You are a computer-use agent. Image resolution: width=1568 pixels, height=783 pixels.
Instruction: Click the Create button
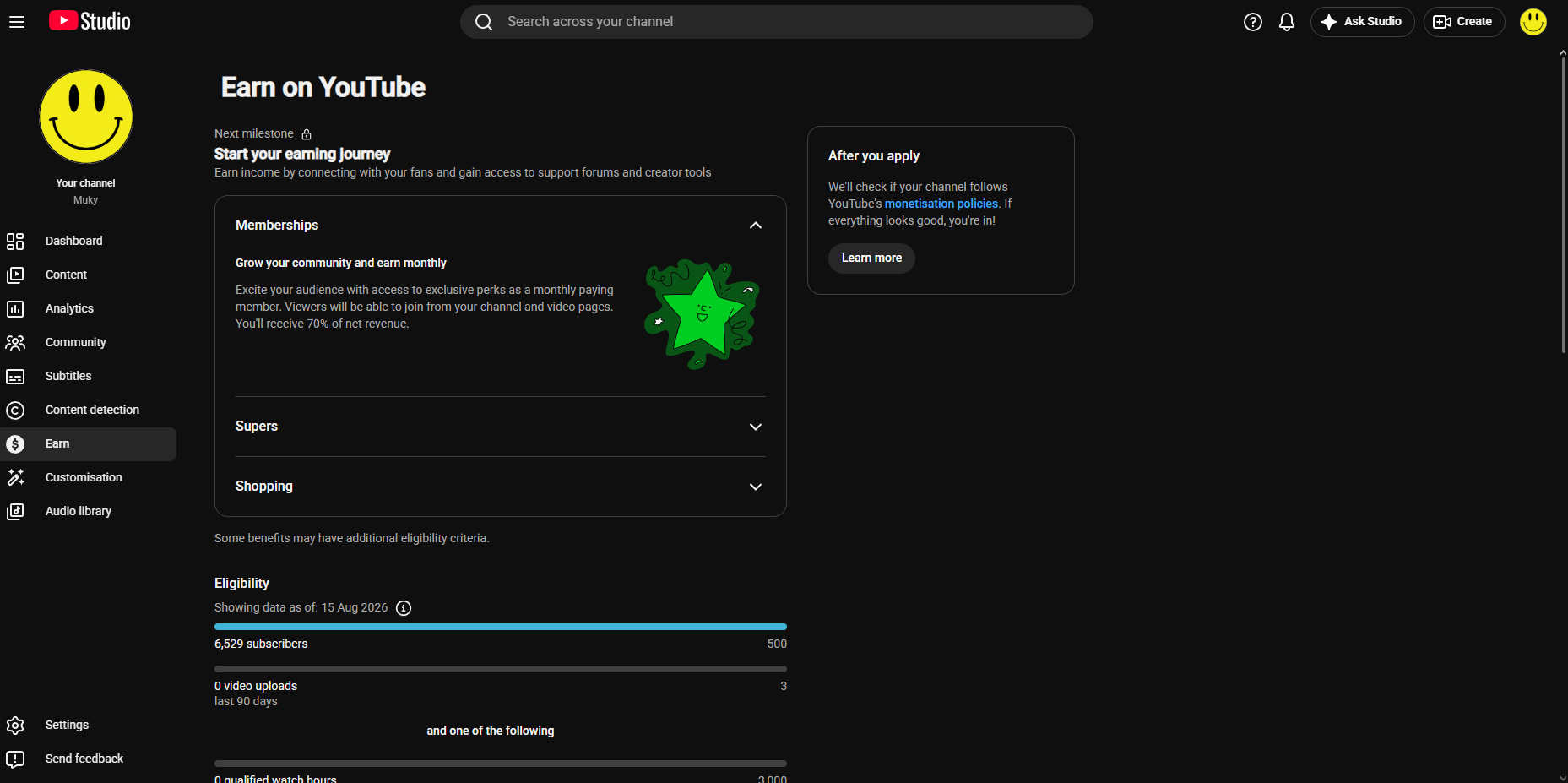coord(1464,22)
